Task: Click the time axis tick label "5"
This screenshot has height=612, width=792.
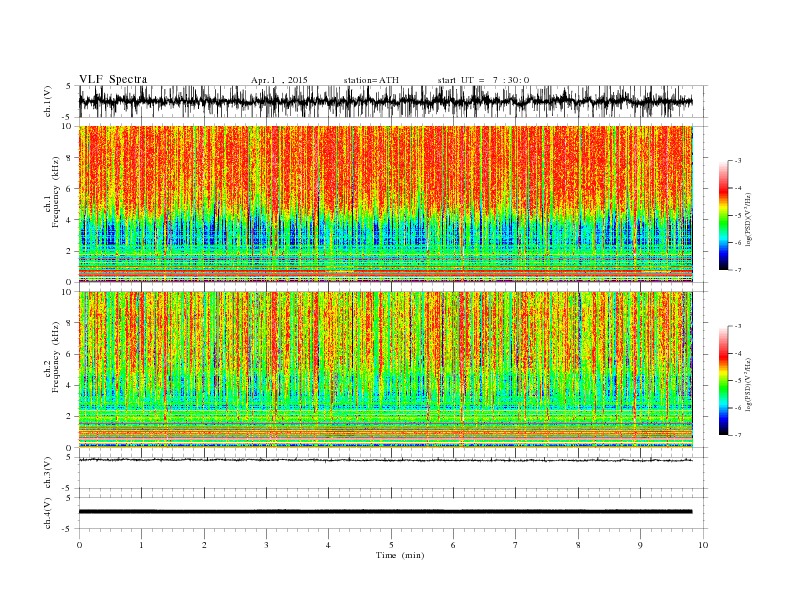Action: pos(391,545)
